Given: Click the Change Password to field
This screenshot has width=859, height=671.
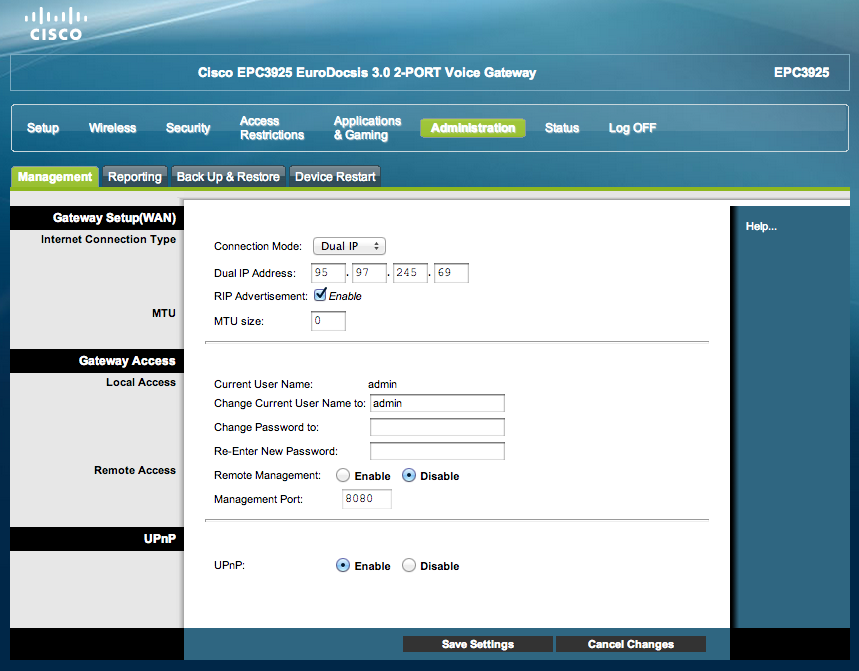Looking at the screenshot, I should 437,427.
